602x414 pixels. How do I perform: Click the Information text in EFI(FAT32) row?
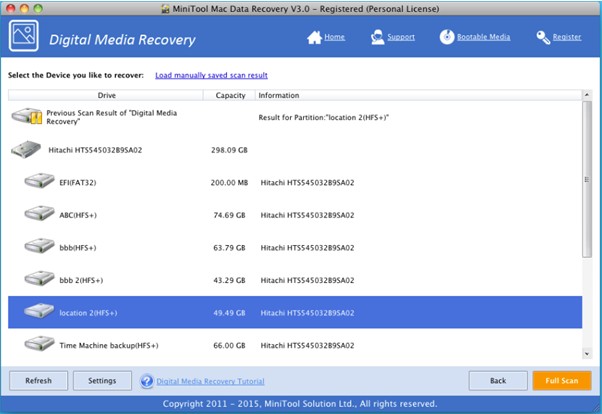coord(307,182)
